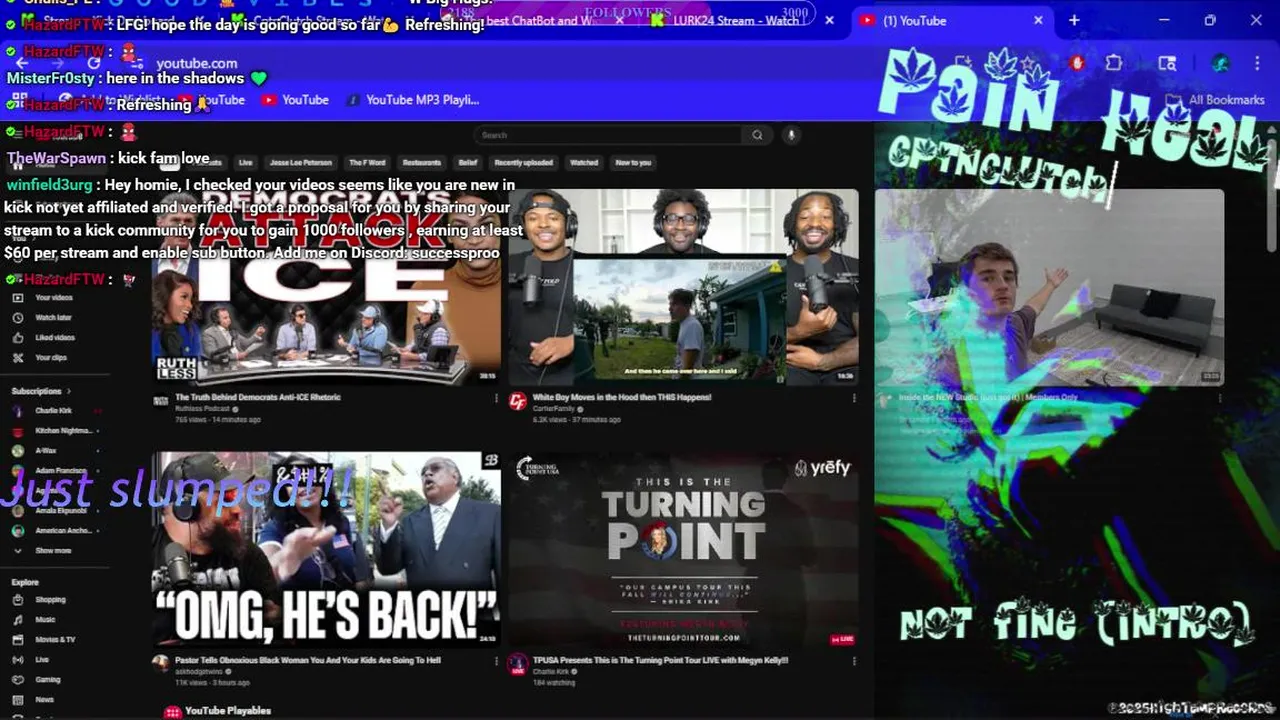Image resolution: width=1280 pixels, height=720 pixels.
Task: Click the YouTube search input field
Action: (x=608, y=135)
